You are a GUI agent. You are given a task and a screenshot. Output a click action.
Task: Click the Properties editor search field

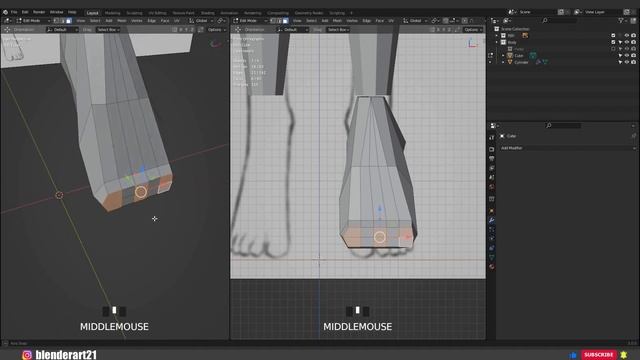[563, 126]
